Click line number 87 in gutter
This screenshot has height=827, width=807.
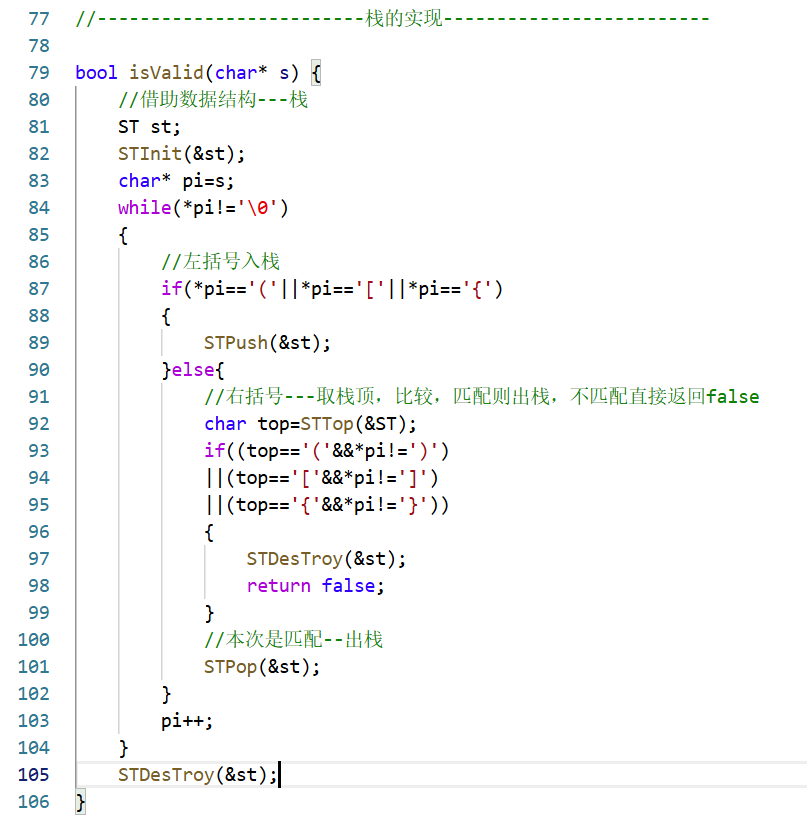pos(39,289)
